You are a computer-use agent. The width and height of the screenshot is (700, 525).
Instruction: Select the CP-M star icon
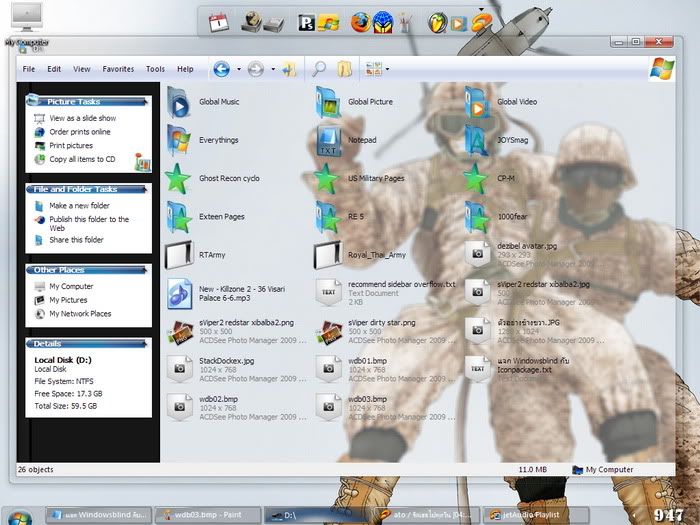476,179
